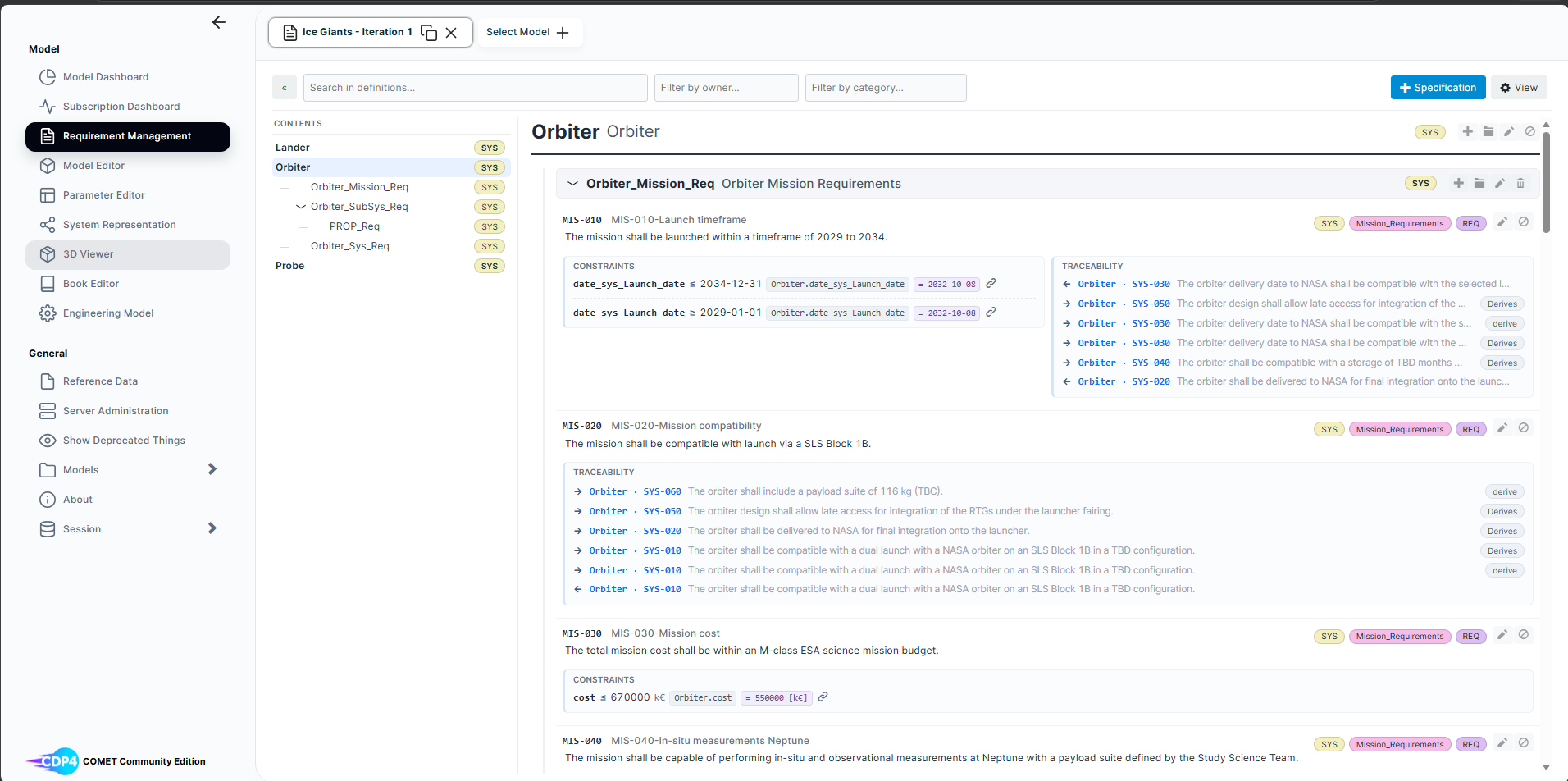Screen dimensions: 1568x781
Task: Open Subscription Dashboard
Action: [x=128, y=107]
